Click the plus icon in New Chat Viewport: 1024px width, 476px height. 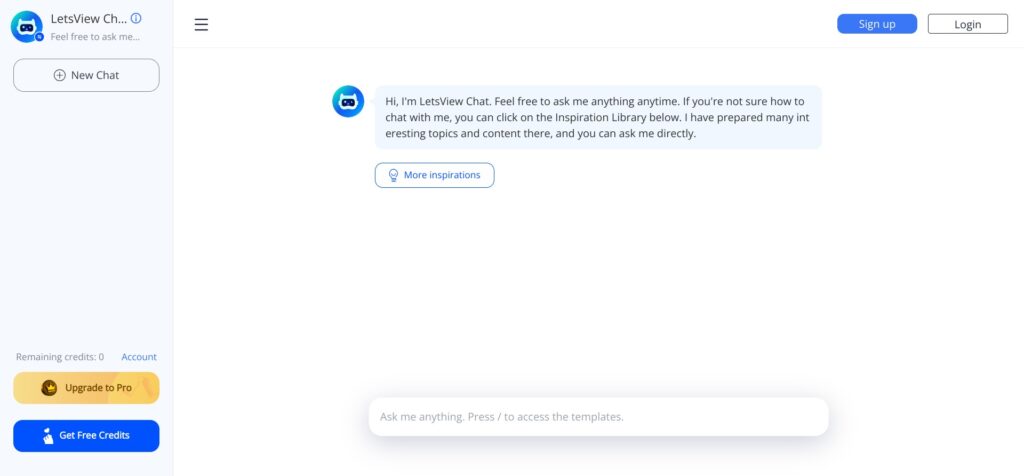point(59,75)
